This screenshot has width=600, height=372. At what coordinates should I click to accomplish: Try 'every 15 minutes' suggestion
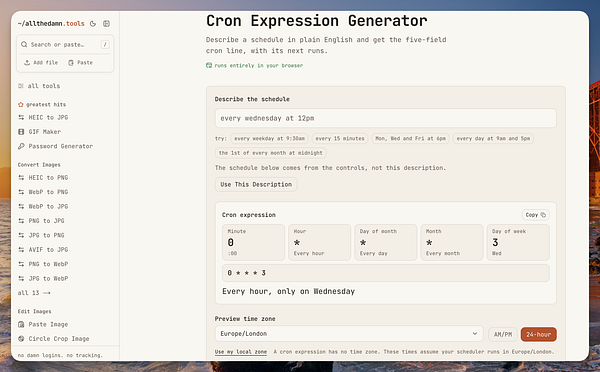(340, 139)
